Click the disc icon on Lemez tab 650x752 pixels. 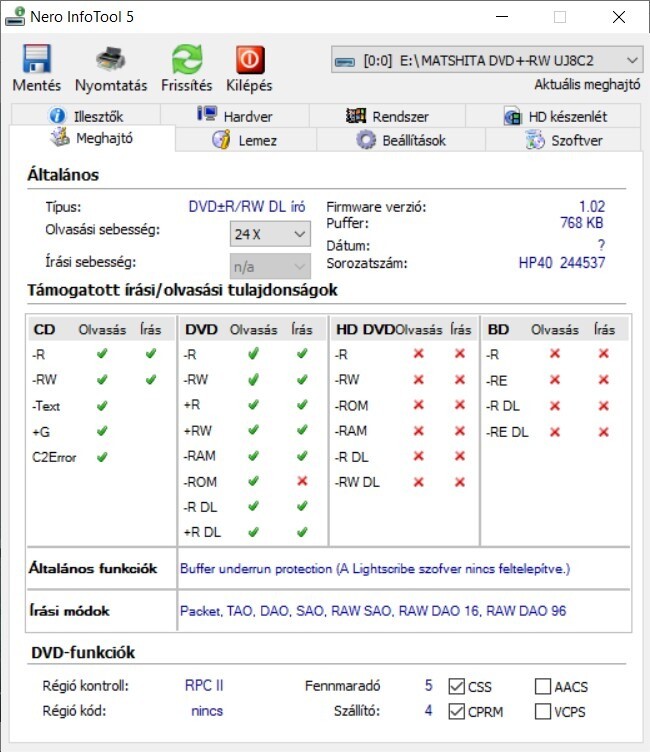(221, 140)
